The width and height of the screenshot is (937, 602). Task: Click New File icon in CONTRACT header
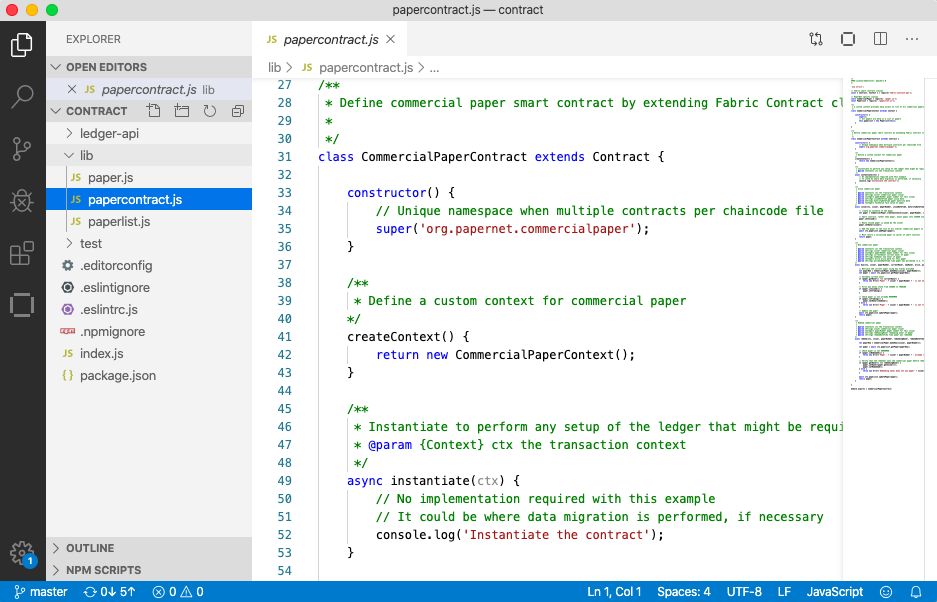[154, 111]
